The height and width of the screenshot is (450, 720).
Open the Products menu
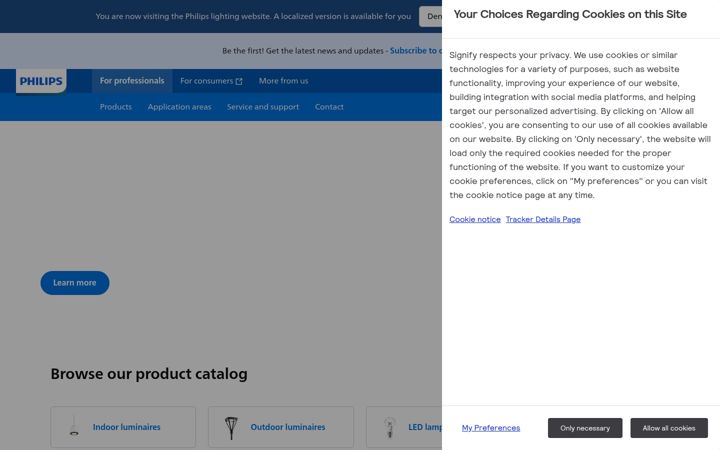coord(116,107)
